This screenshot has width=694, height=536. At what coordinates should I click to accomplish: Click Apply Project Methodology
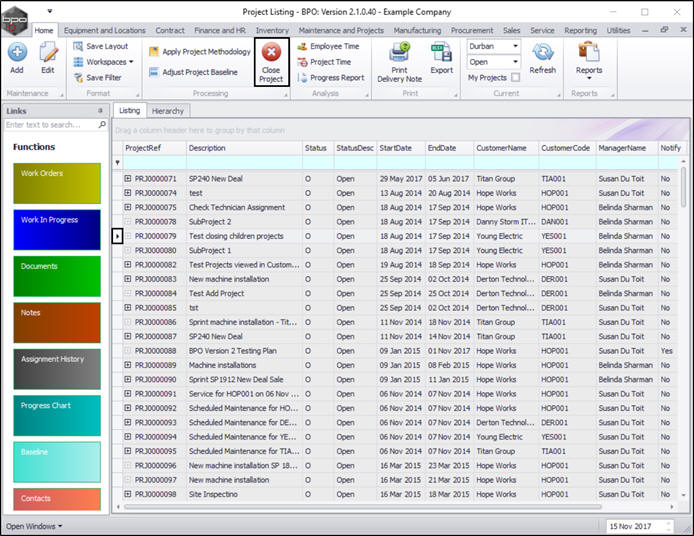pos(199,51)
